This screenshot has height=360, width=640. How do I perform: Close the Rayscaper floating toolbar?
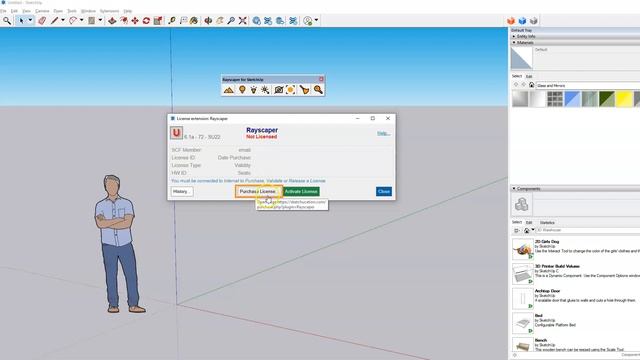(x=321, y=79)
